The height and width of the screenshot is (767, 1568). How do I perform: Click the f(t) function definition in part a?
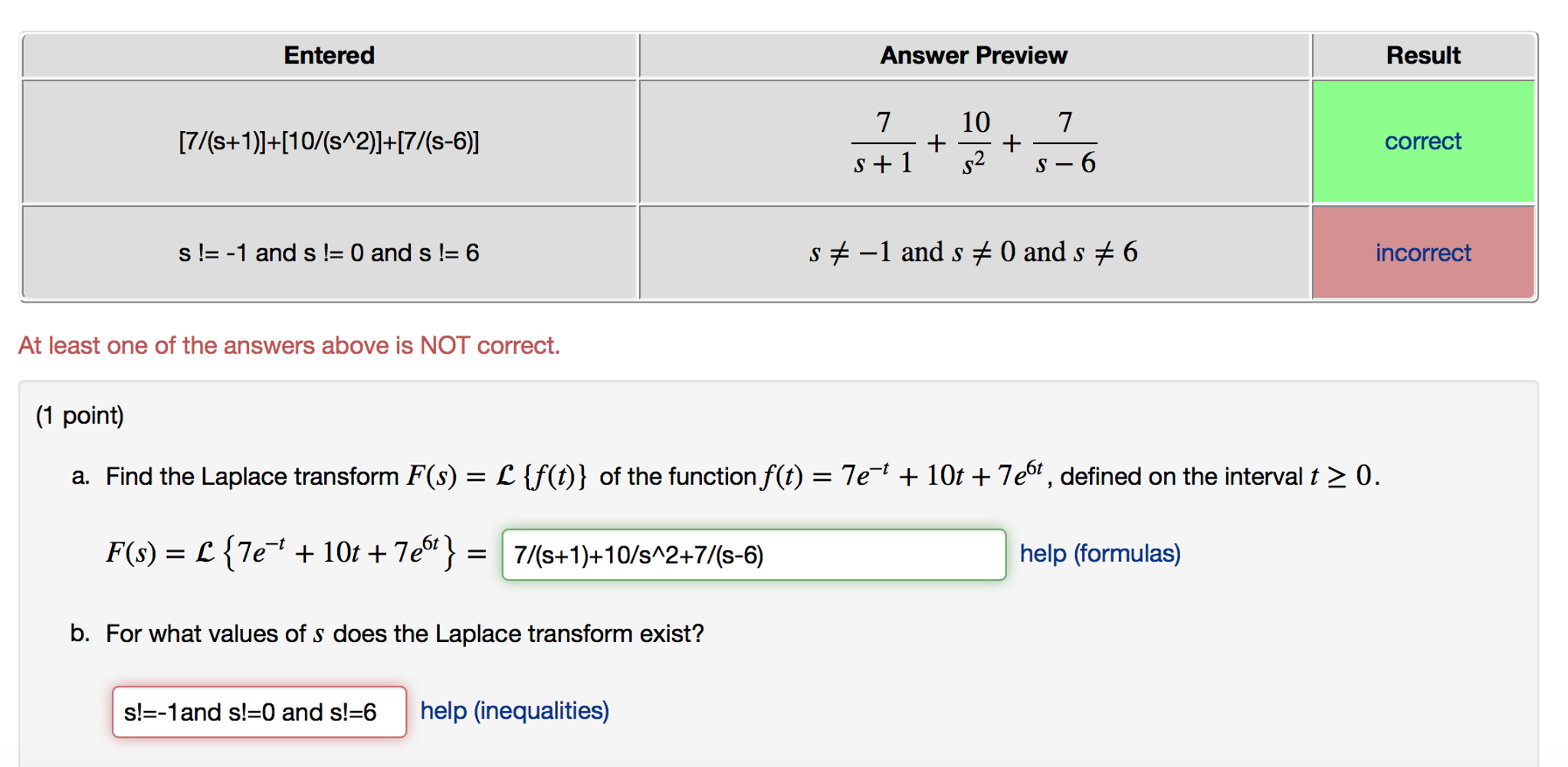click(904, 474)
